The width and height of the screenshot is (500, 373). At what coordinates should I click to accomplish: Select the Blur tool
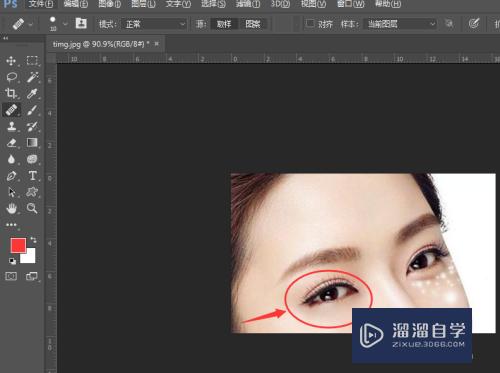(11, 159)
